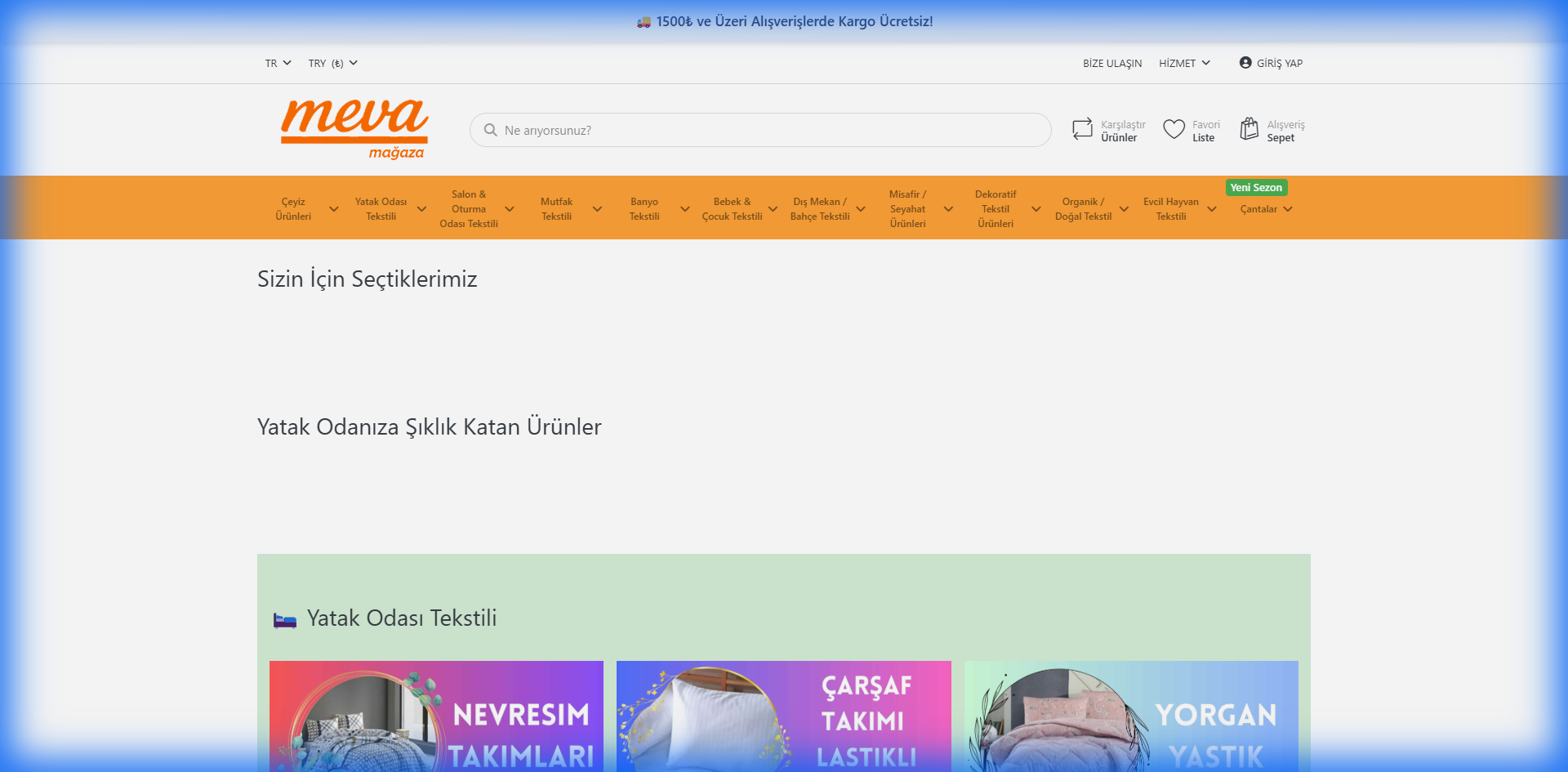Expand the HİZMET dropdown
The height and width of the screenshot is (772, 1568).
[1183, 63]
